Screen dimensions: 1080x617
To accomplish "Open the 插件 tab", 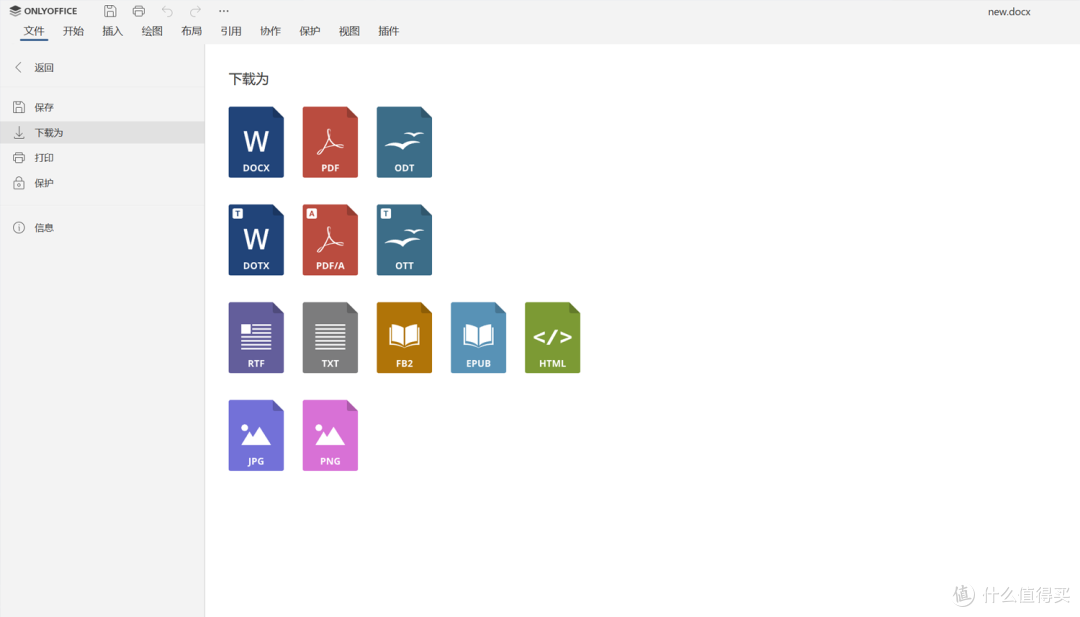I will (x=388, y=31).
